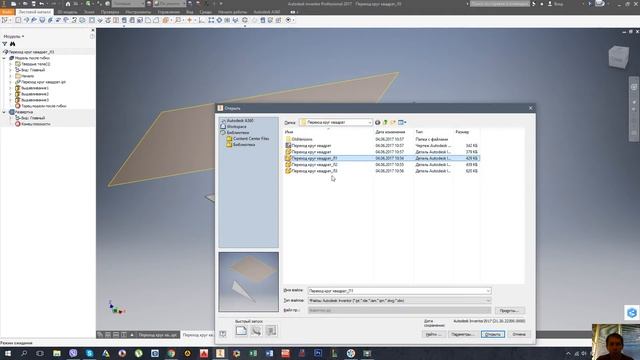Click the quick launch open from vault icon

tap(256, 331)
